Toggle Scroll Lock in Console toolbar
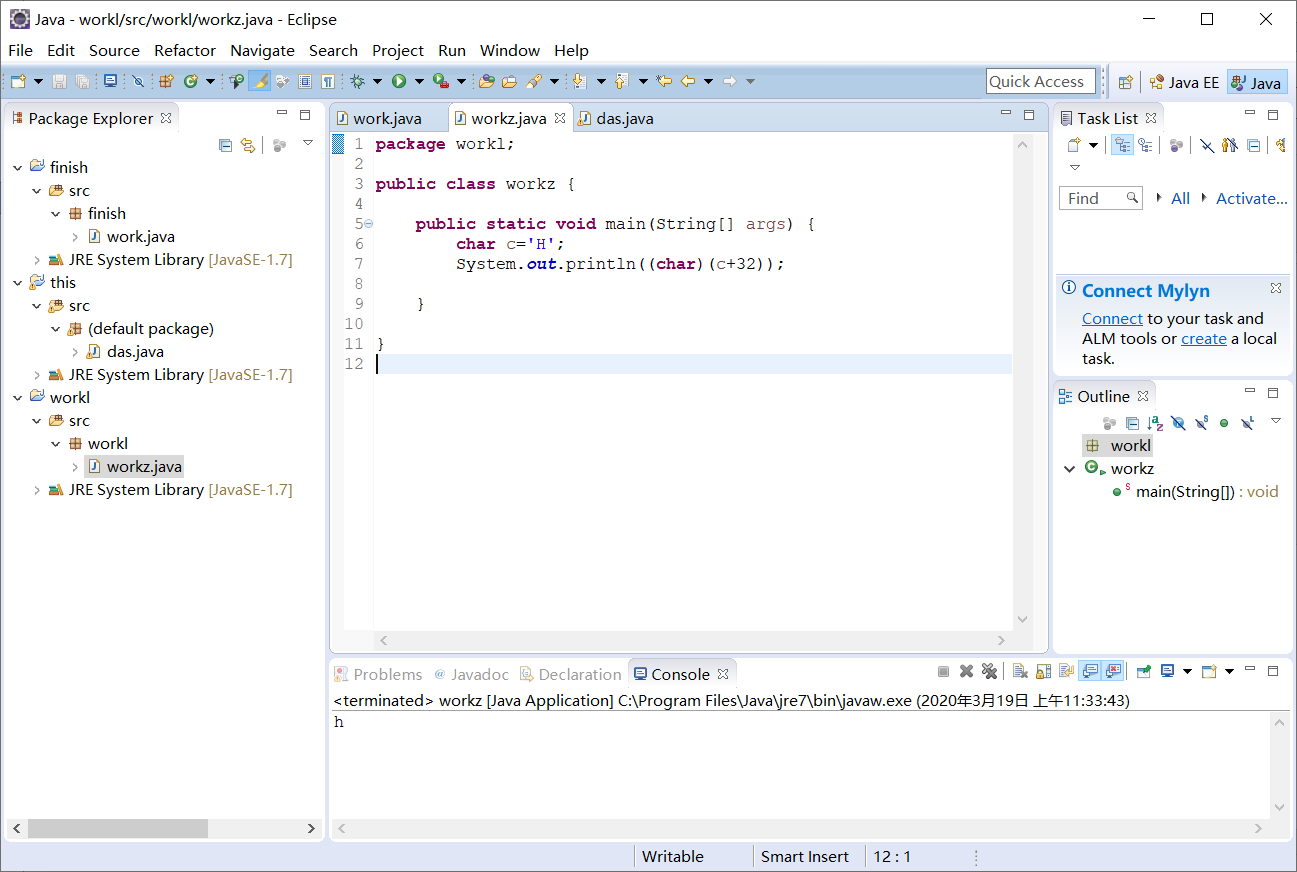The height and width of the screenshot is (872, 1297). tap(1043, 672)
